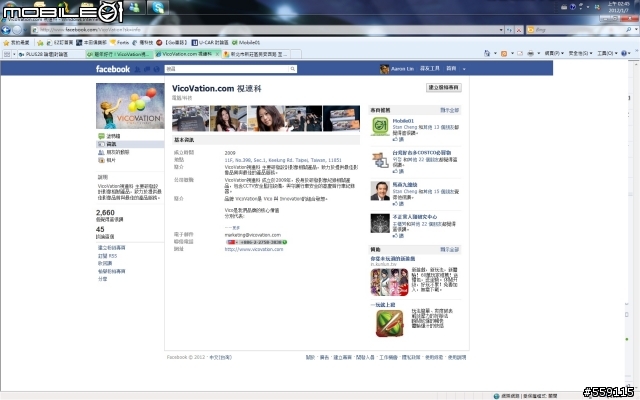Open Skype from the taskbar
640x400 pixels.
coord(158,7)
